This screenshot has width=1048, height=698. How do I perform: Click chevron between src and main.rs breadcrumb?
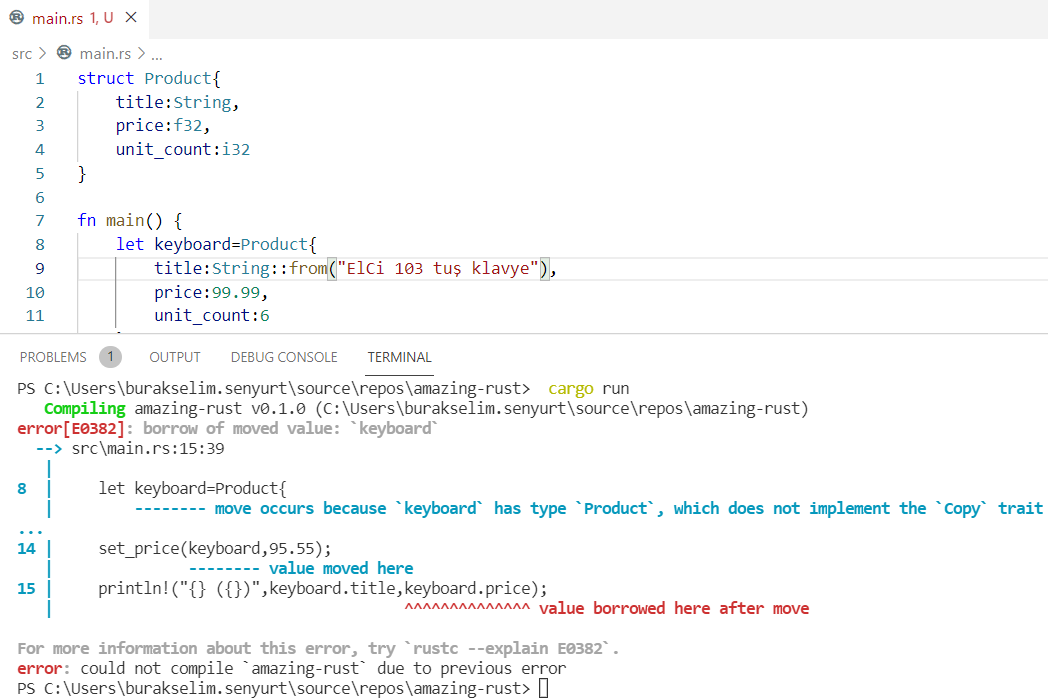click(x=43, y=54)
